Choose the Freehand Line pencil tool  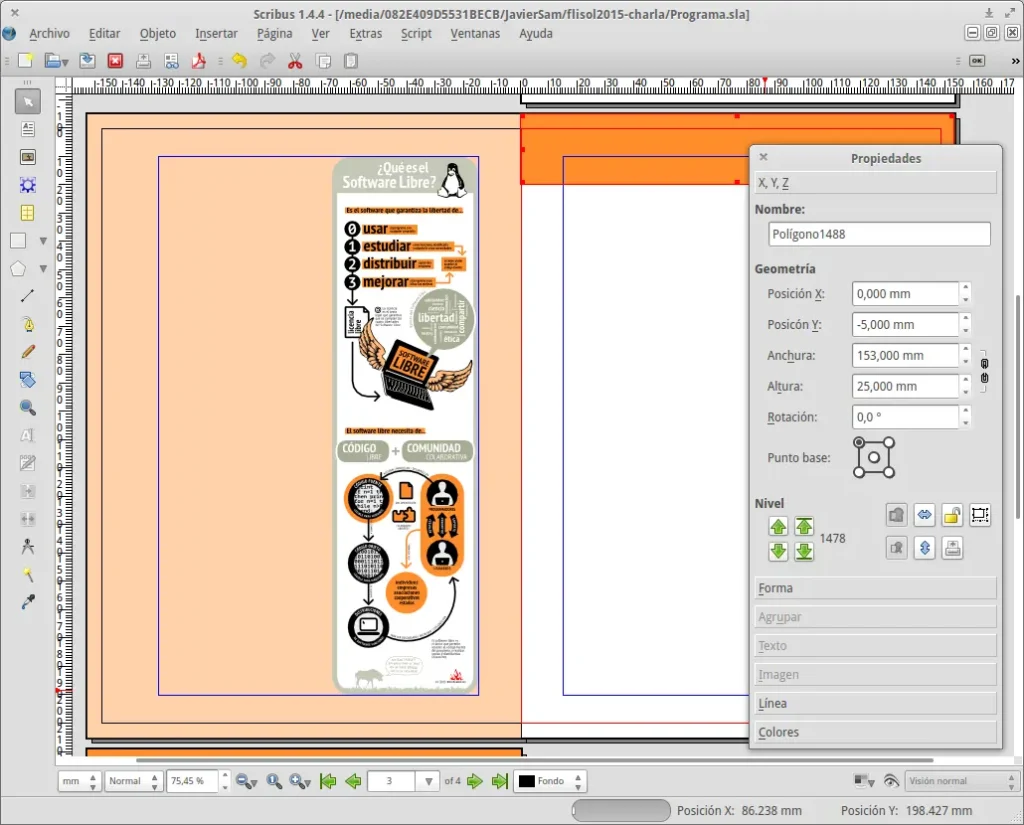tap(27, 352)
